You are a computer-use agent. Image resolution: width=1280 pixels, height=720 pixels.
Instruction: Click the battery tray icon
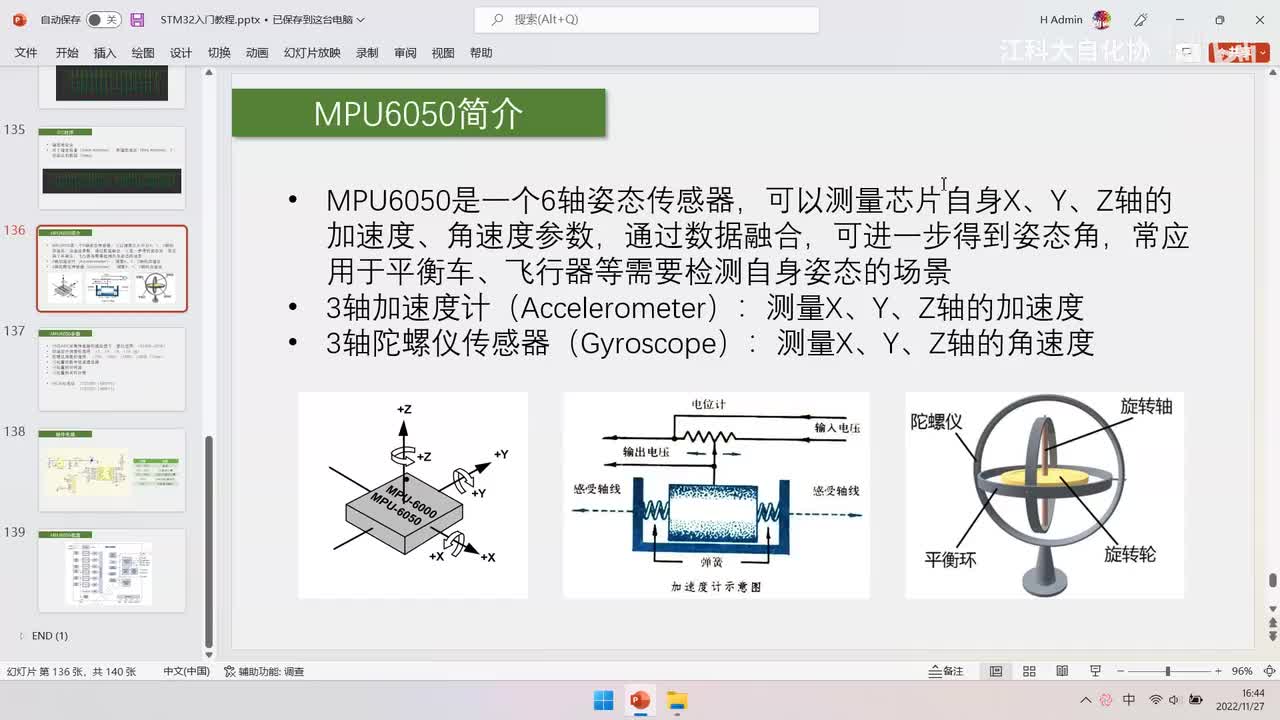pos(1195,700)
